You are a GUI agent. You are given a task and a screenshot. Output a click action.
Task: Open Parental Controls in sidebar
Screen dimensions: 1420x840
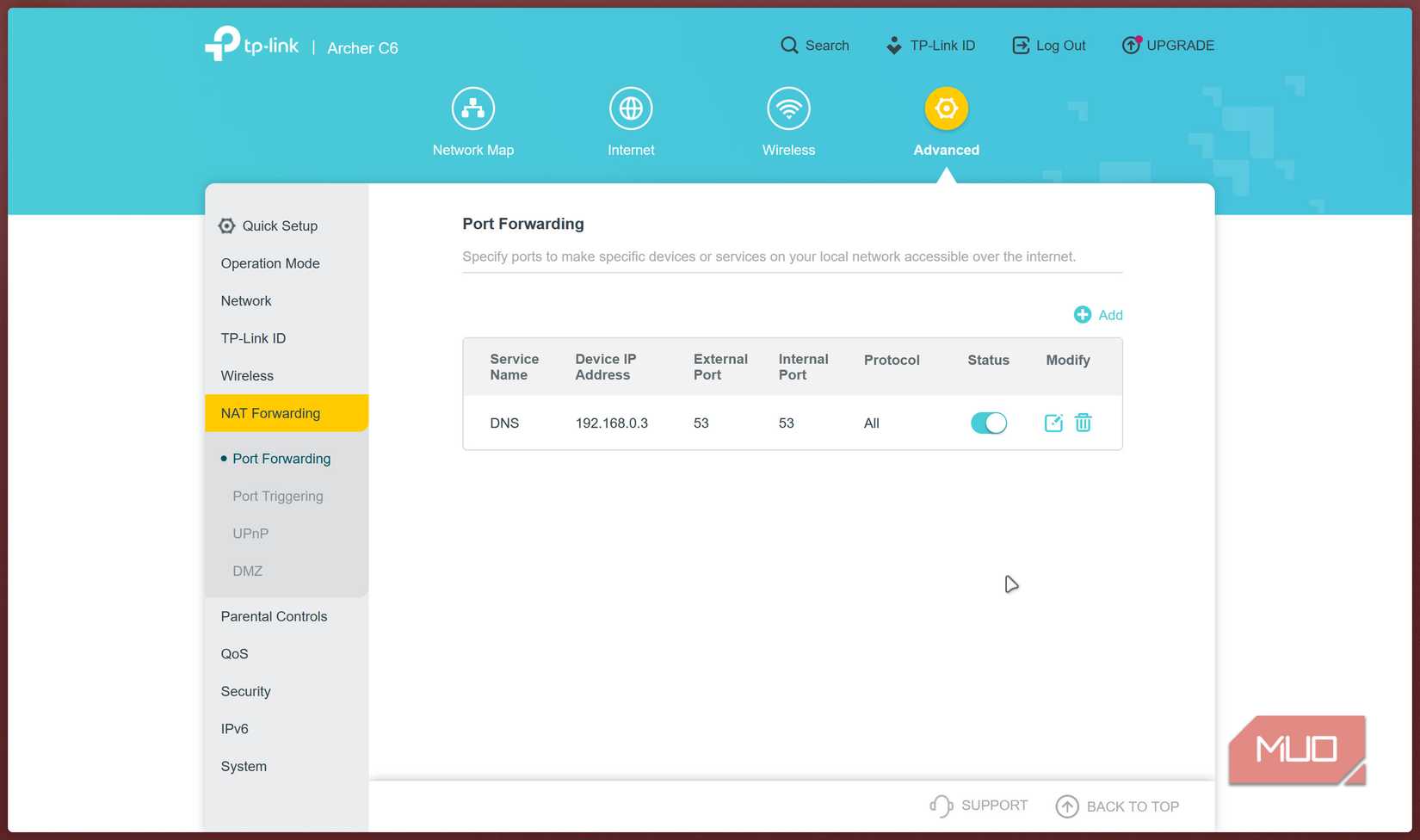[274, 616]
